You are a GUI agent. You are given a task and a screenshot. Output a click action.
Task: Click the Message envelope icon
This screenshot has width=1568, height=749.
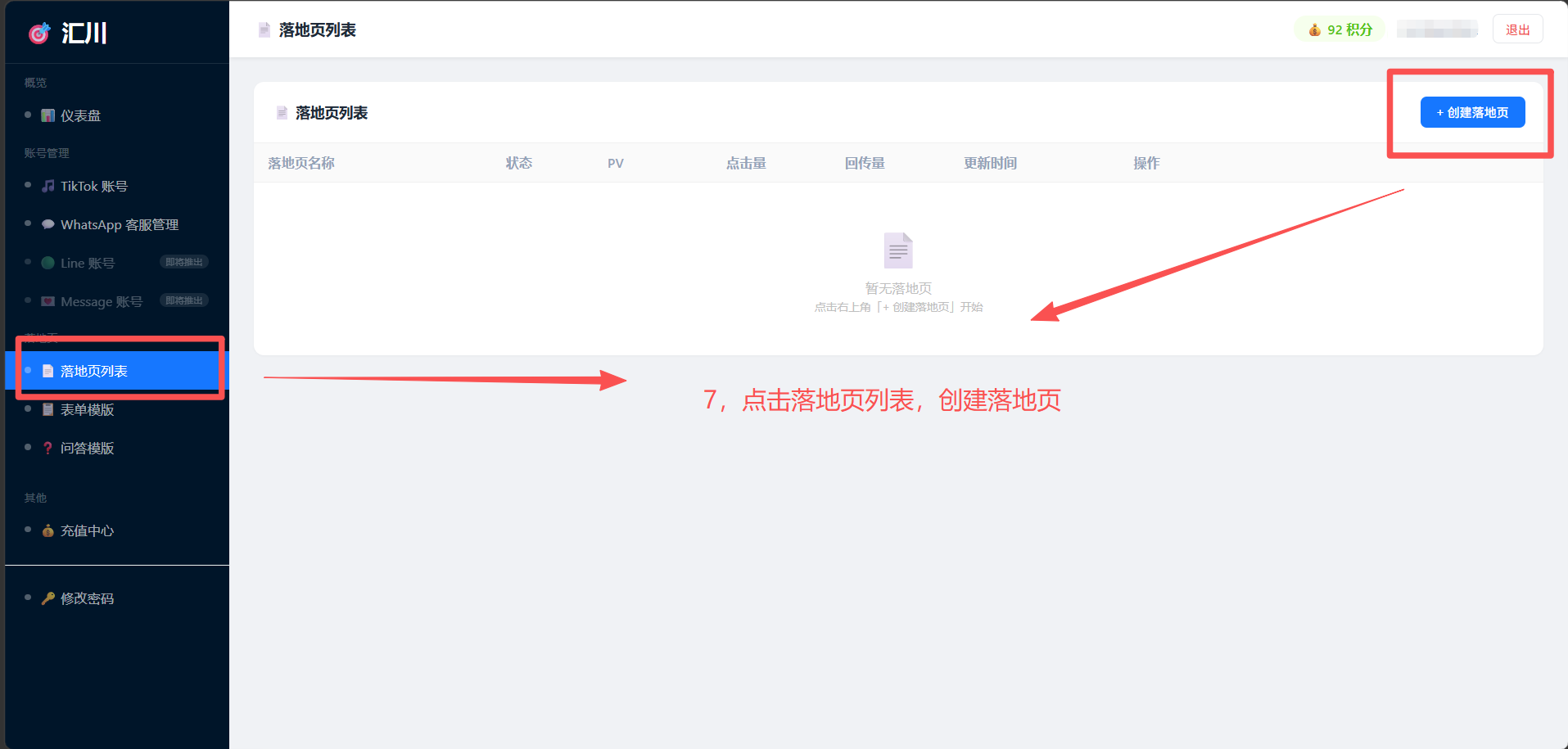(x=48, y=301)
